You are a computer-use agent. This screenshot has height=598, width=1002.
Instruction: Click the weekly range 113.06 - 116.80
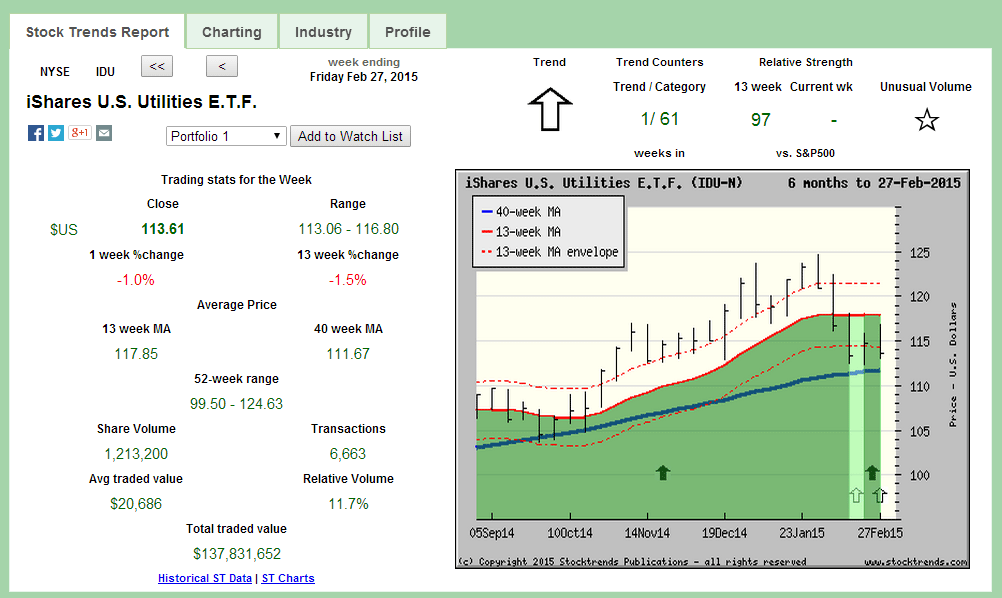348,229
